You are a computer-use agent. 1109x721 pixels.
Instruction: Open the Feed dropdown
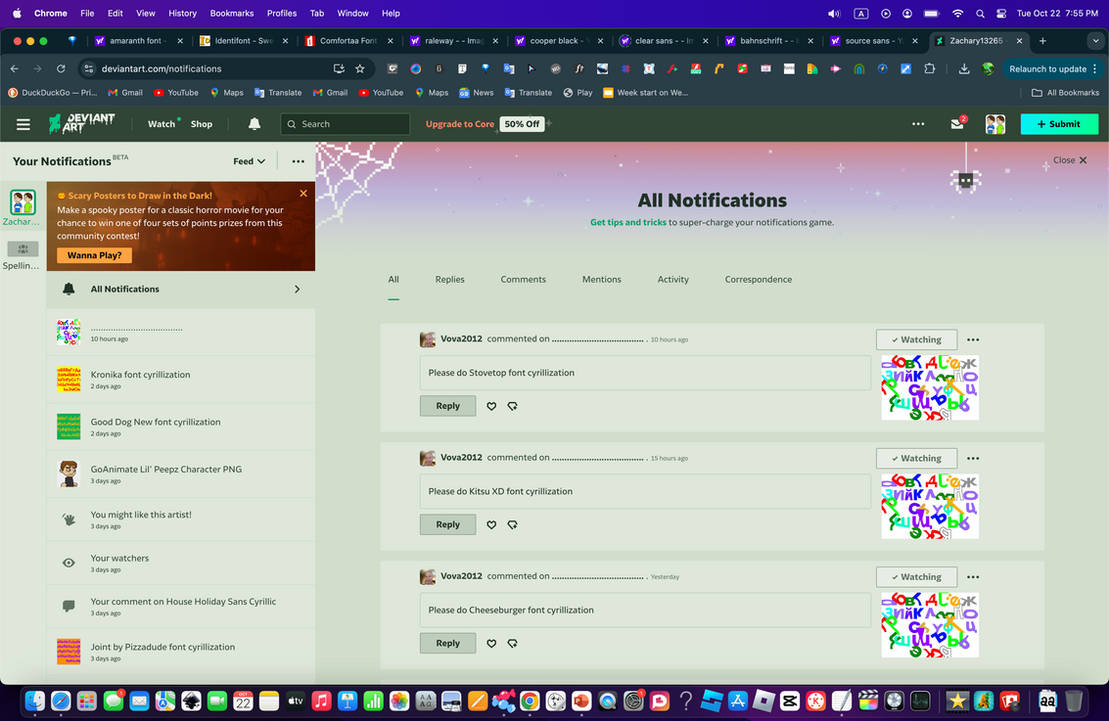(249, 161)
